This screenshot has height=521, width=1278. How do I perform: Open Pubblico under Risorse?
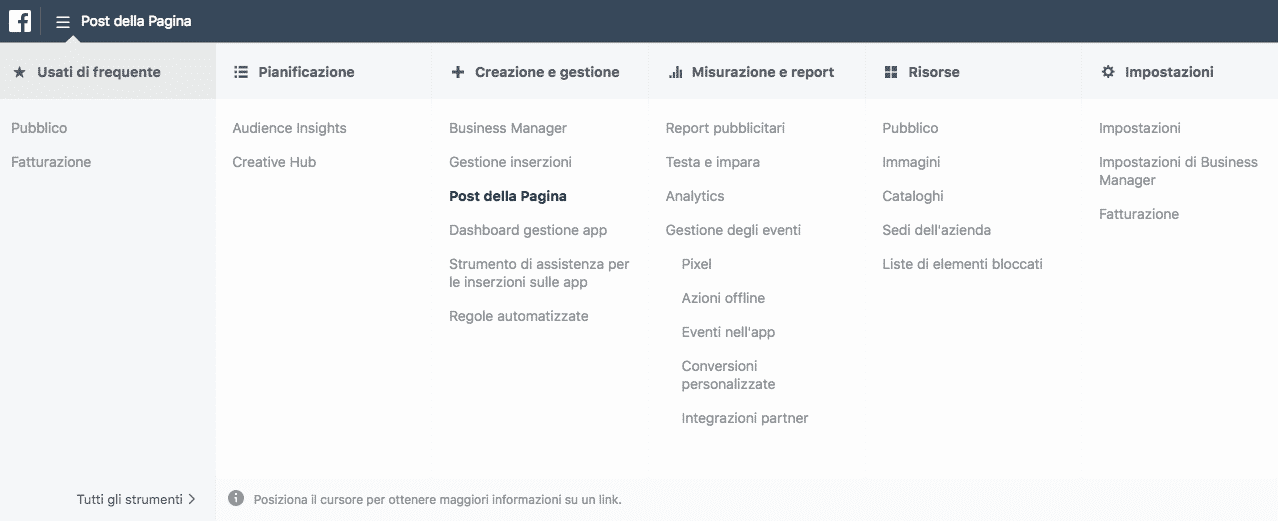click(x=910, y=128)
